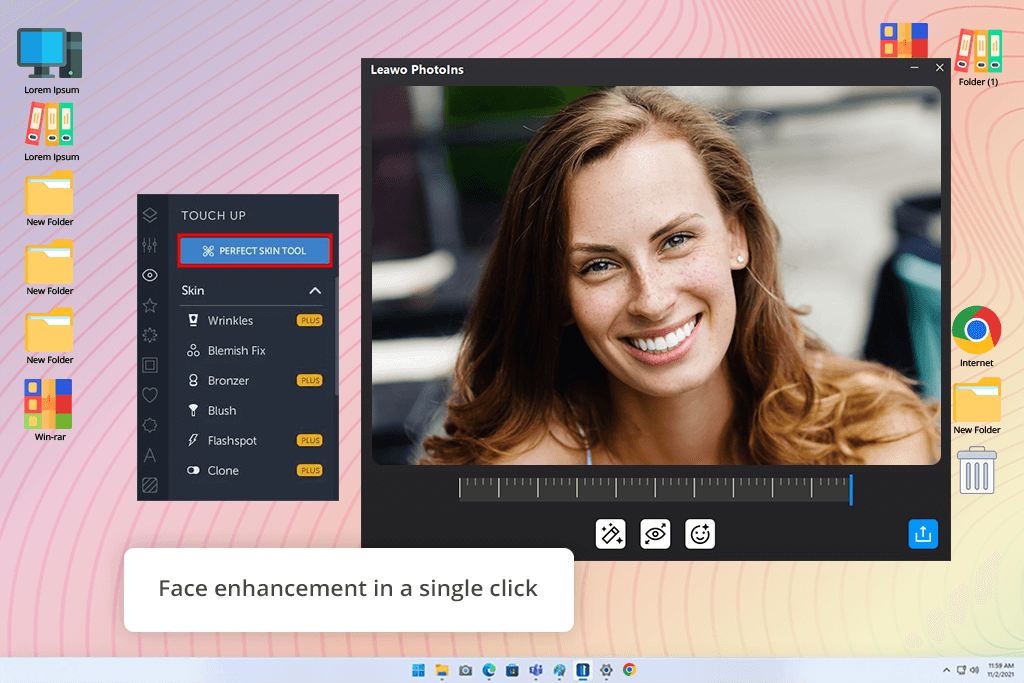Open the Camera app in taskbar
The image size is (1024, 683).
click(466, 670)
